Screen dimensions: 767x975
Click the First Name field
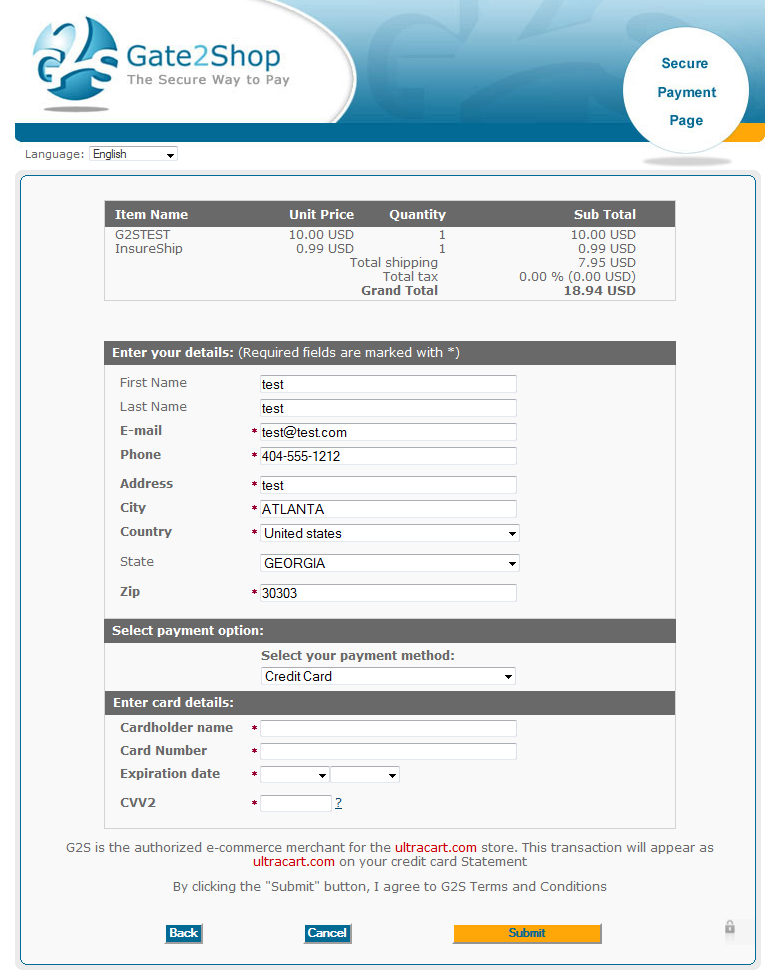(388, 384)
